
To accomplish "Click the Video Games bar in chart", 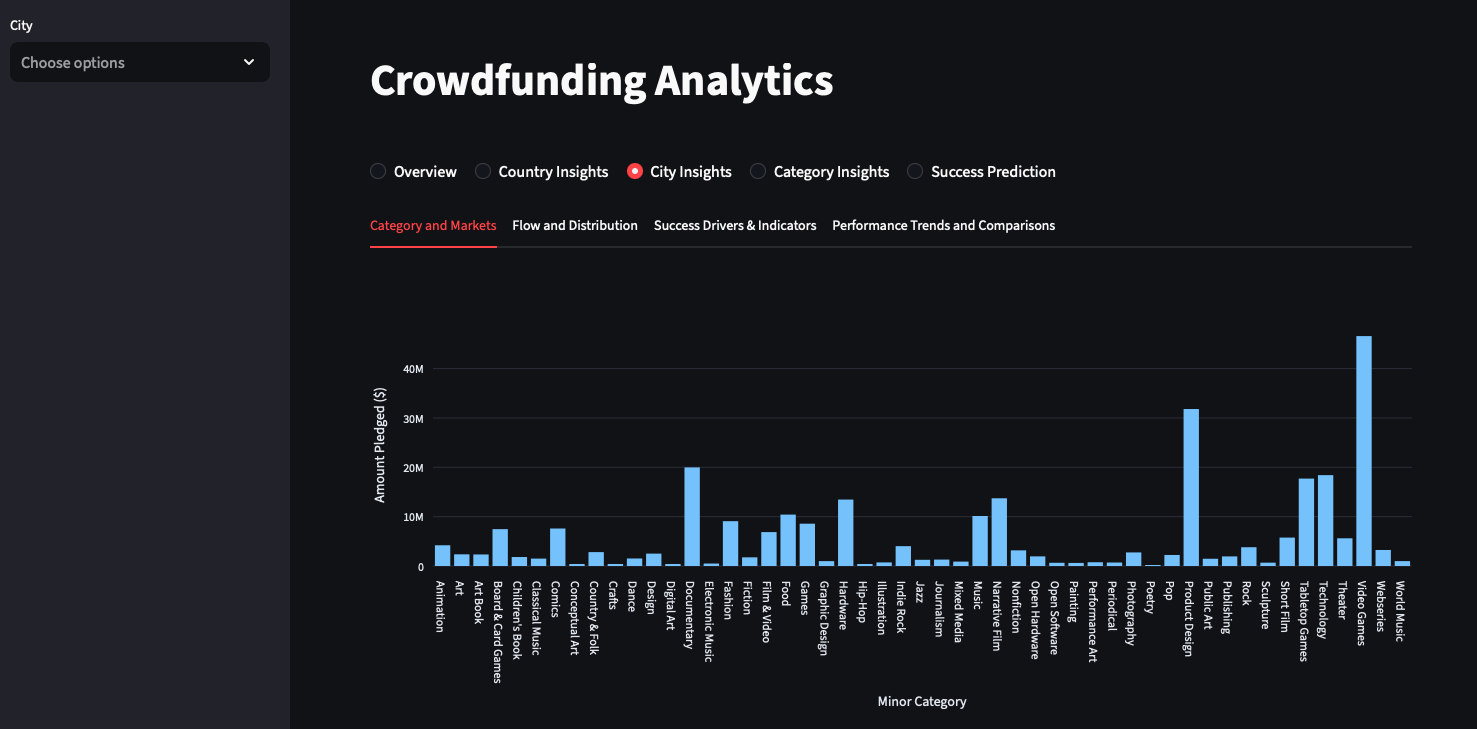I will tap(1364, 451).
